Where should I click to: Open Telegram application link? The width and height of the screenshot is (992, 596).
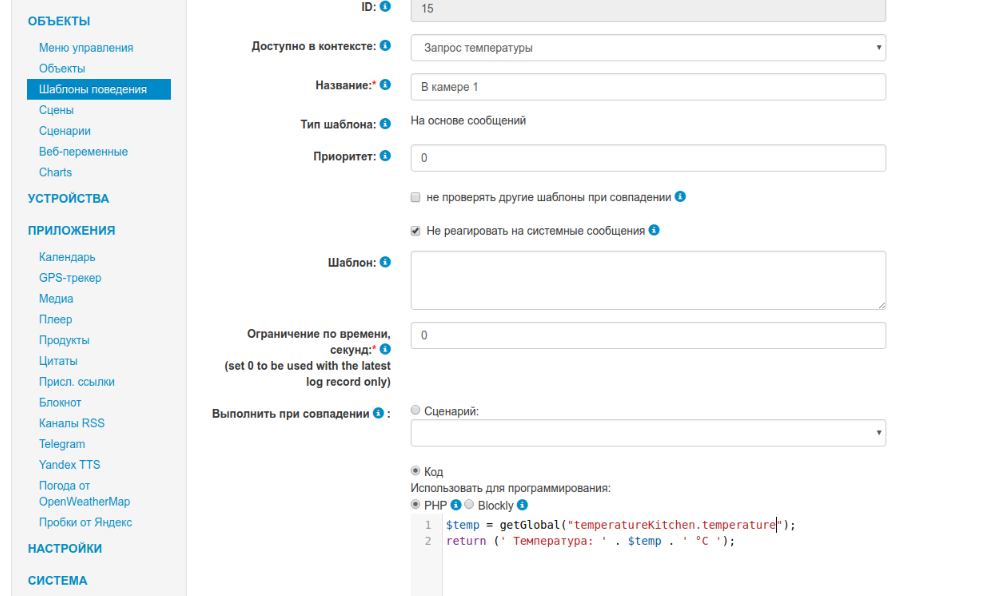pos(62,444)
